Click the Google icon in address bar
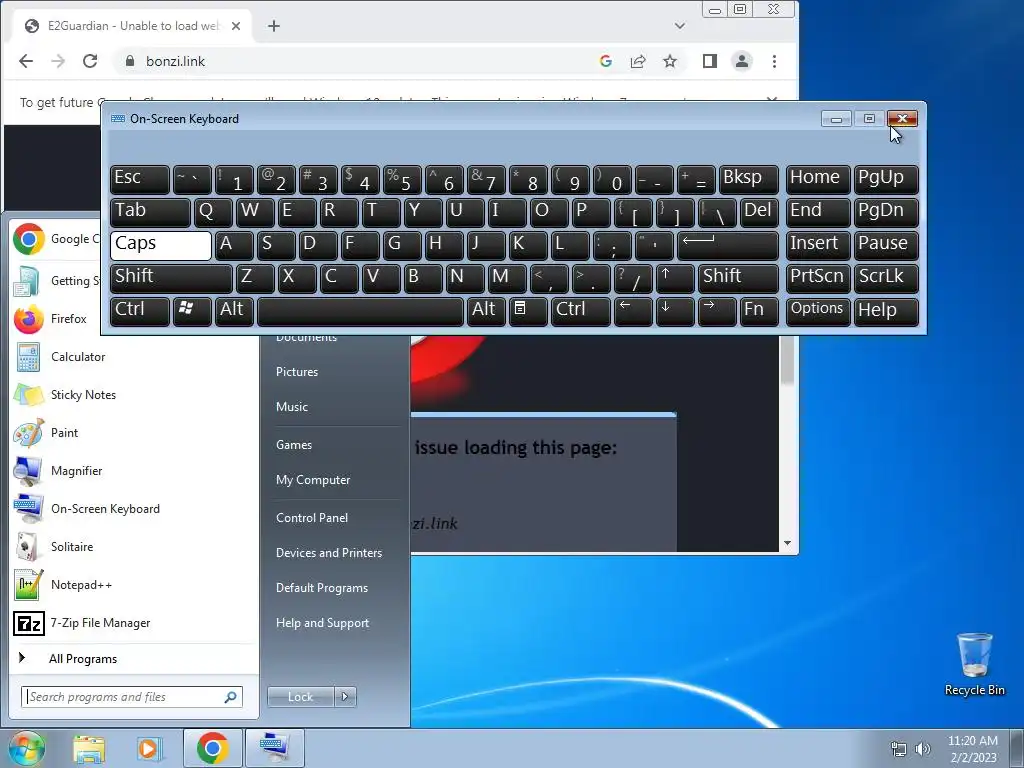 point(606,61)
